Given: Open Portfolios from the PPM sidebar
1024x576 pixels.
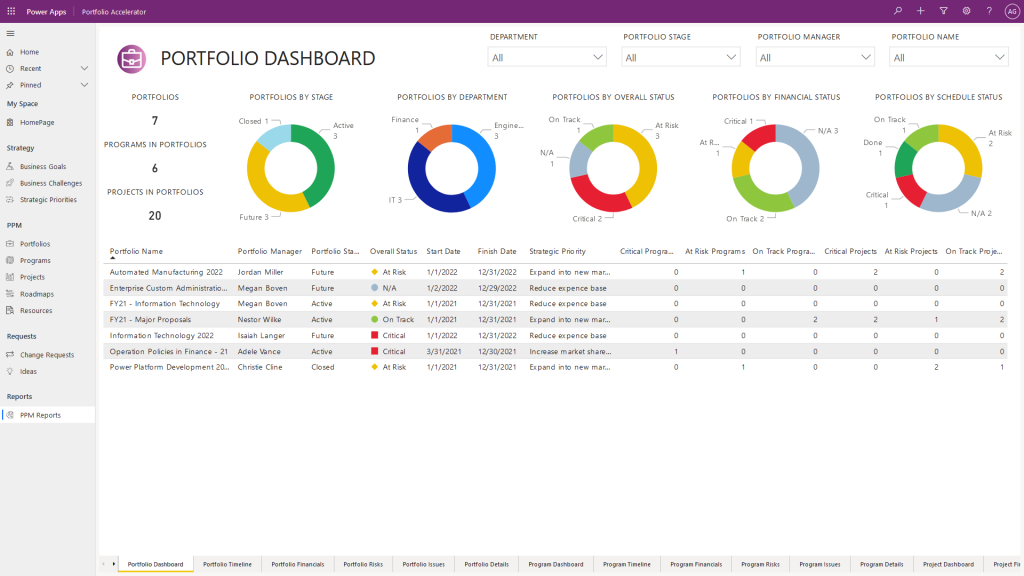Looking at the screenshot, I should [38, 243].
